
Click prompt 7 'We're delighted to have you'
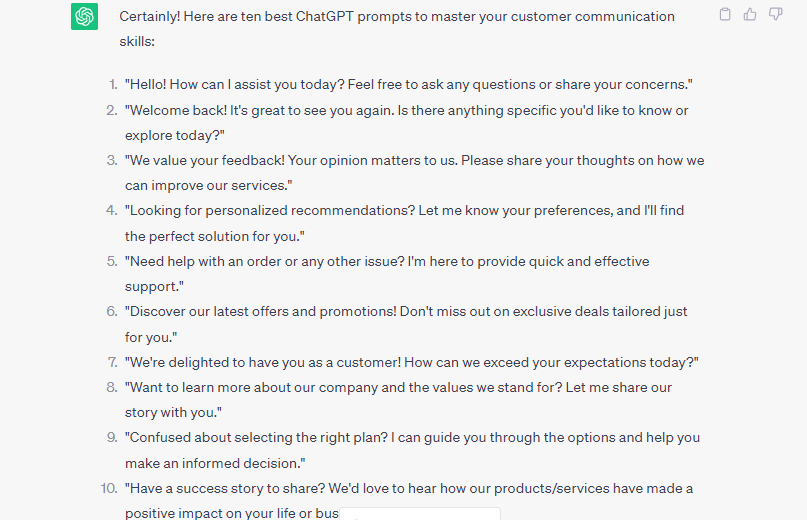412,362
